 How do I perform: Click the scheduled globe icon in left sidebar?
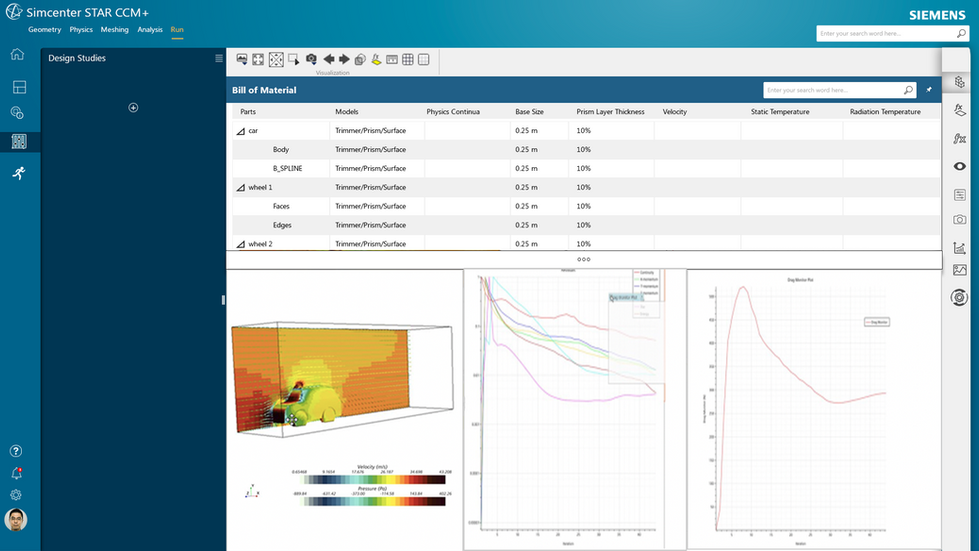click(17, 113)
